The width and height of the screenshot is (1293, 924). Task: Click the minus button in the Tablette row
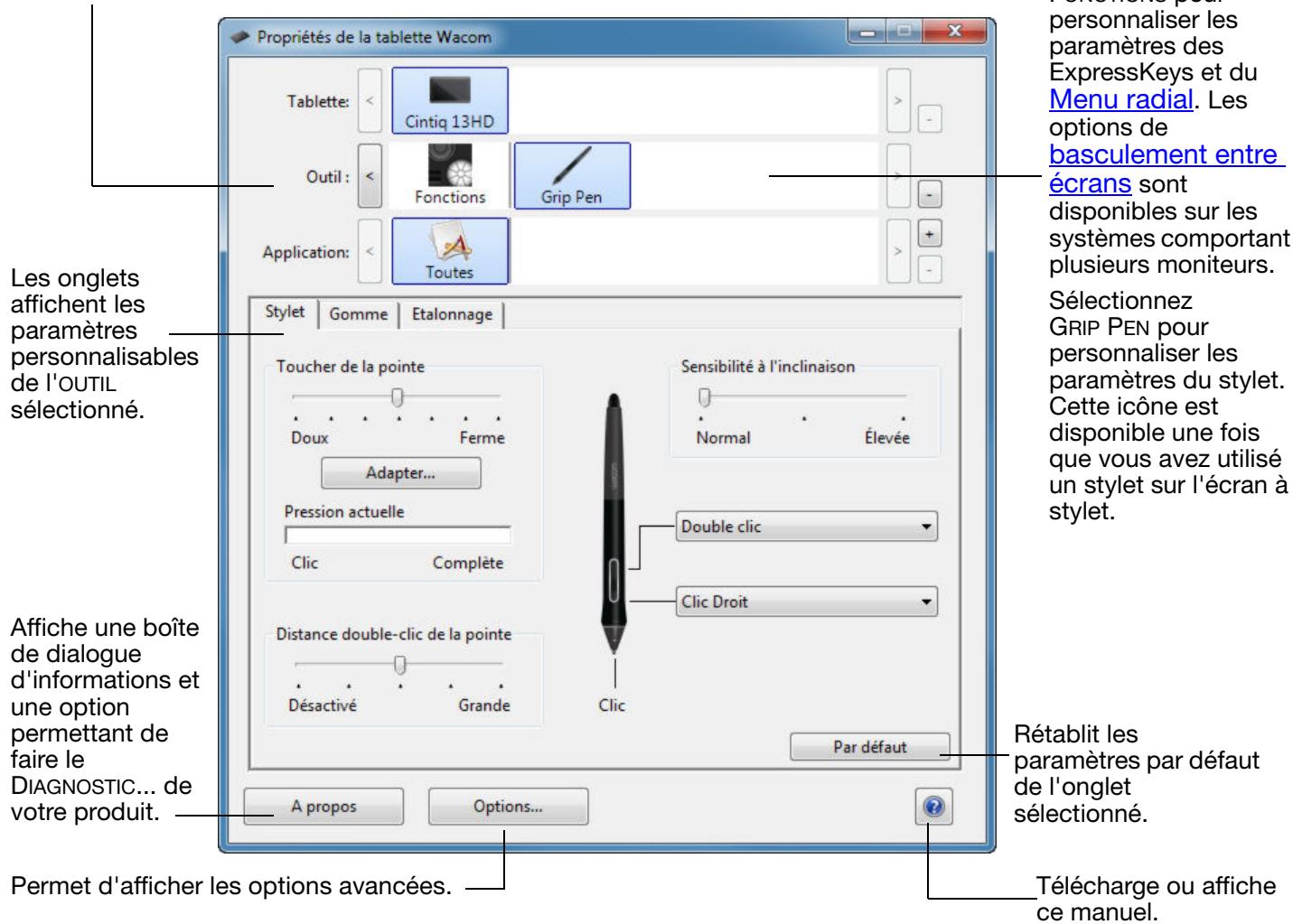point(931,119)
